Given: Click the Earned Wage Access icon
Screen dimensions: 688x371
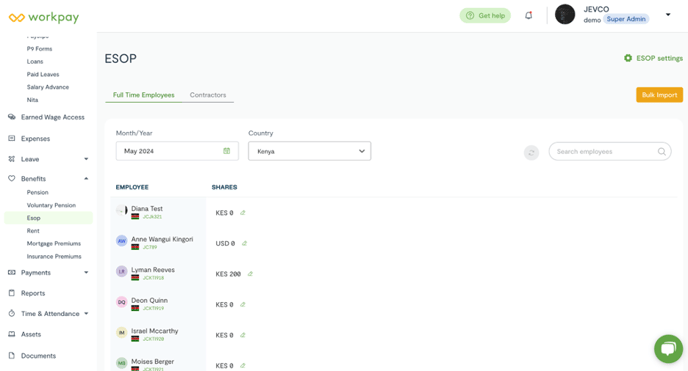Looking at the screenshot, I should [12, 117].
